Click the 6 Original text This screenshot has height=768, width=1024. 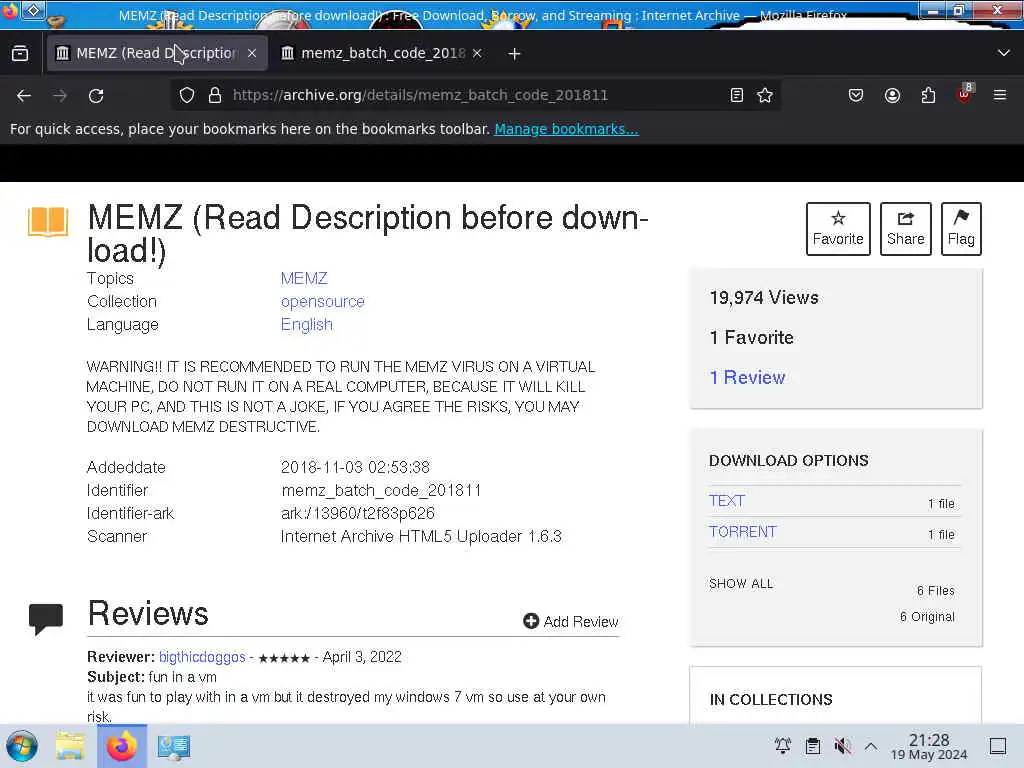click(927, 616)
